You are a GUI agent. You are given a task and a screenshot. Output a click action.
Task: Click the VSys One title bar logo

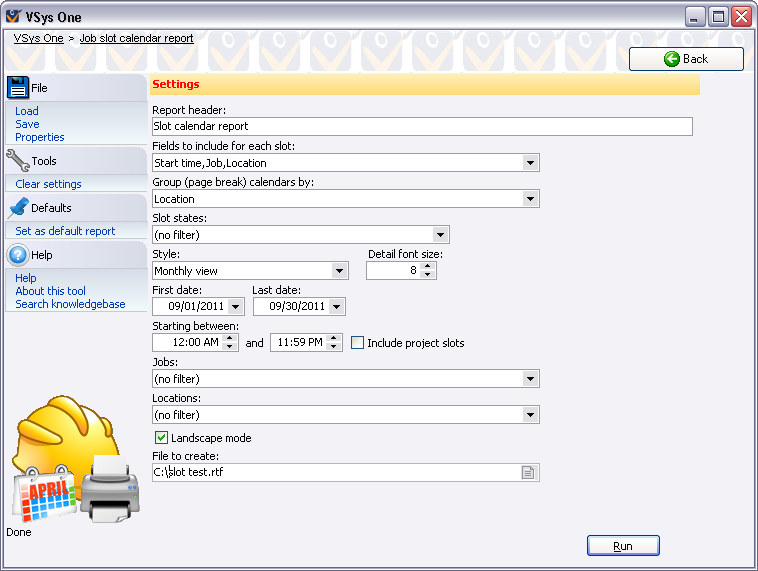[x=13, y=17]
